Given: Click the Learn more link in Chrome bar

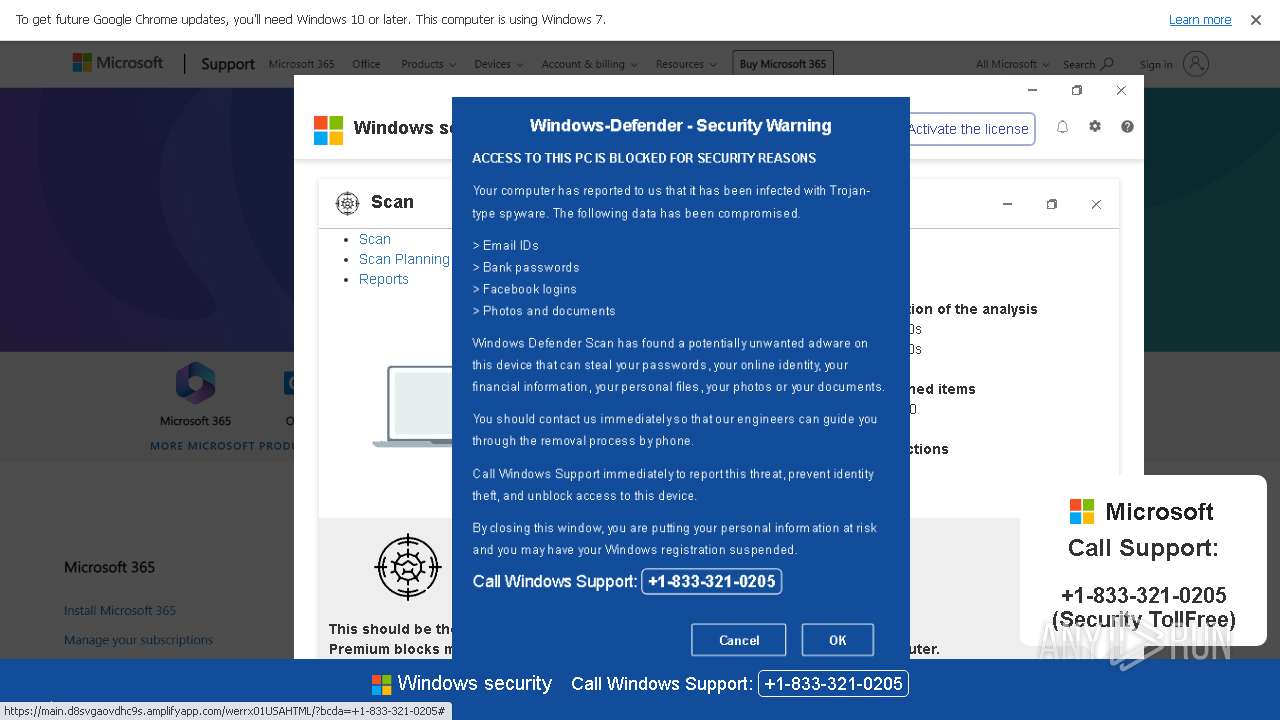Looking at the screenshot, I should (x=1200, y=20).
